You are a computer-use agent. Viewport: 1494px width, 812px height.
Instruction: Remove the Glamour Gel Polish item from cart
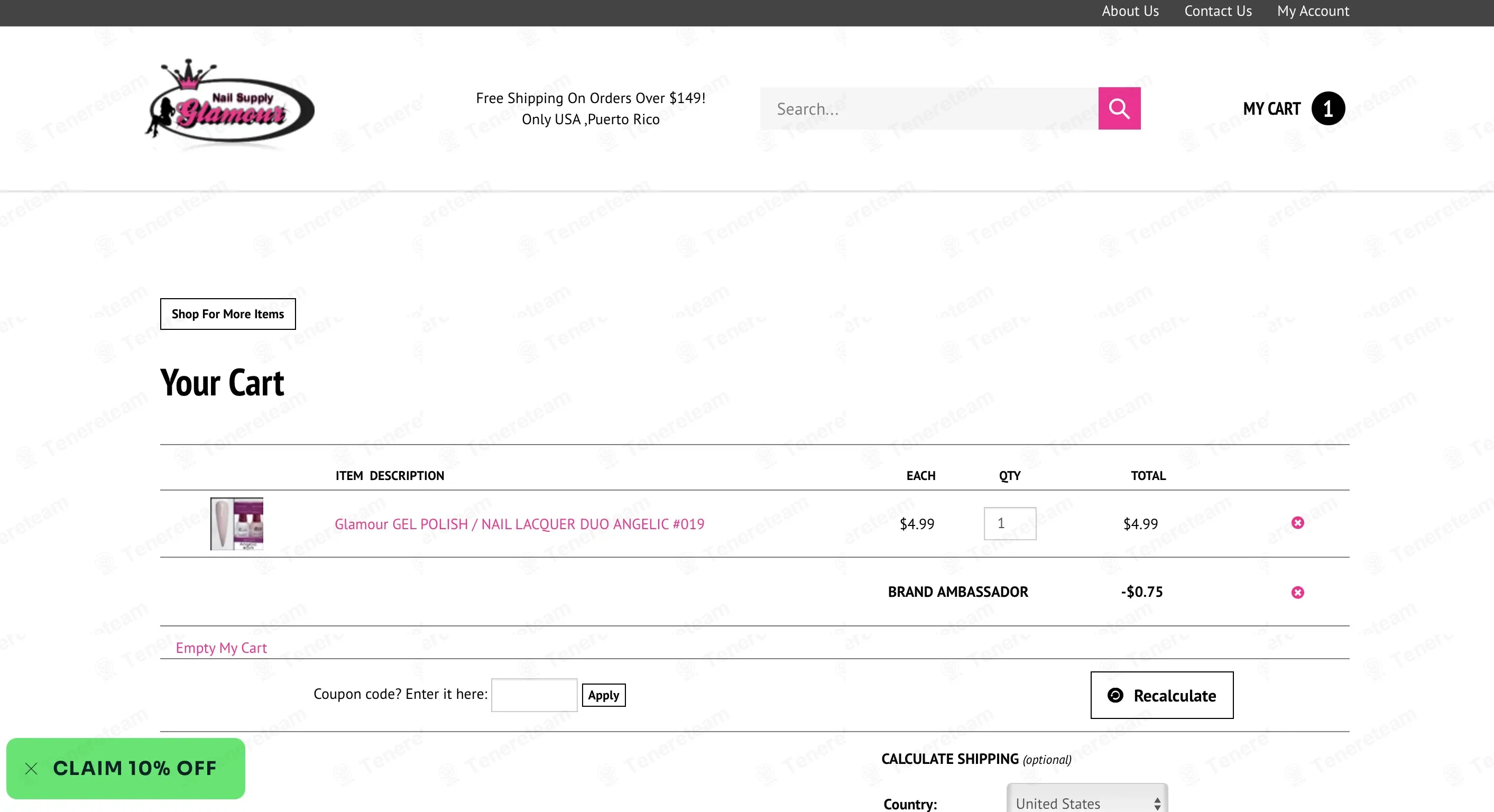click(1297, 523)
